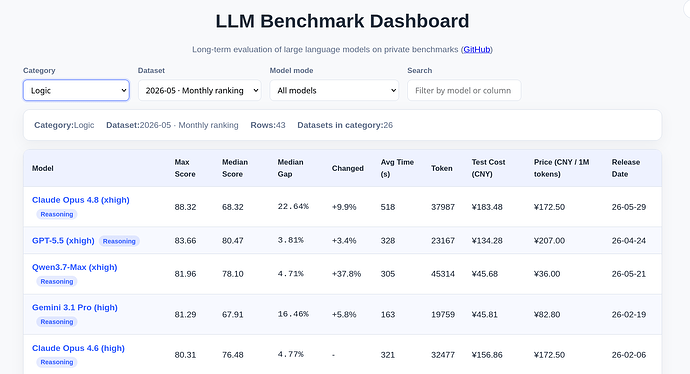Click the Reasoning badge under Gemini 3.1 Pro

click(x=57, y=322)
